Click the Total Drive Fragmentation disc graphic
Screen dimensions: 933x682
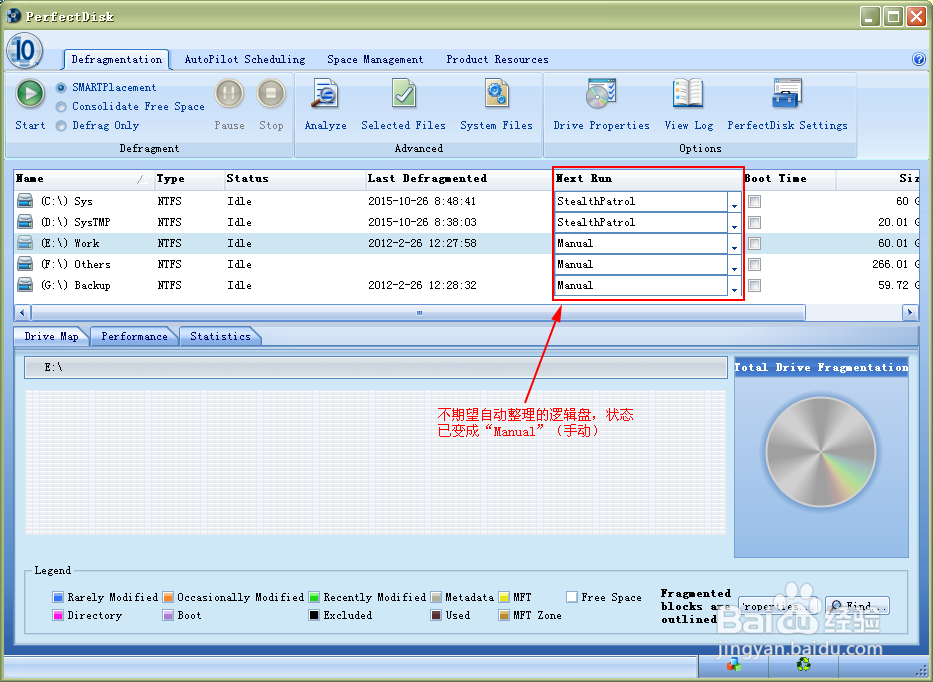pos(821,452)
